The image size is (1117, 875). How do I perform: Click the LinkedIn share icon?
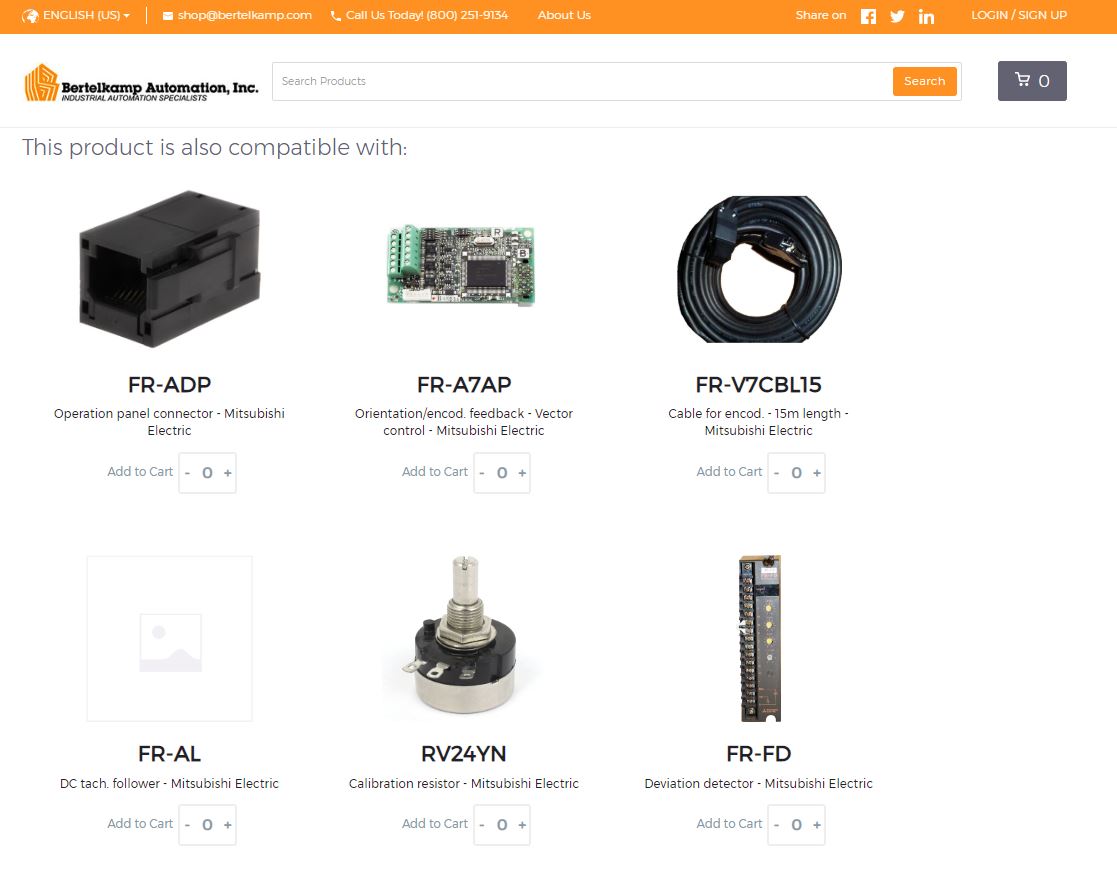(926, 16)
